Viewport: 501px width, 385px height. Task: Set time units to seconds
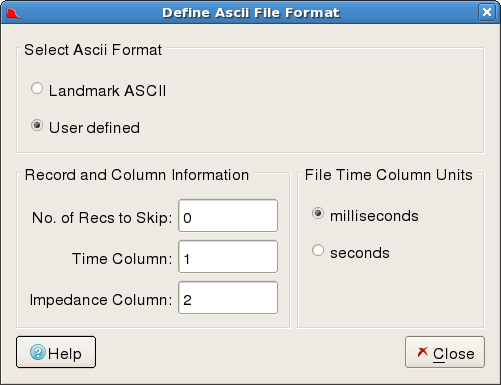[x=318, y=250]
